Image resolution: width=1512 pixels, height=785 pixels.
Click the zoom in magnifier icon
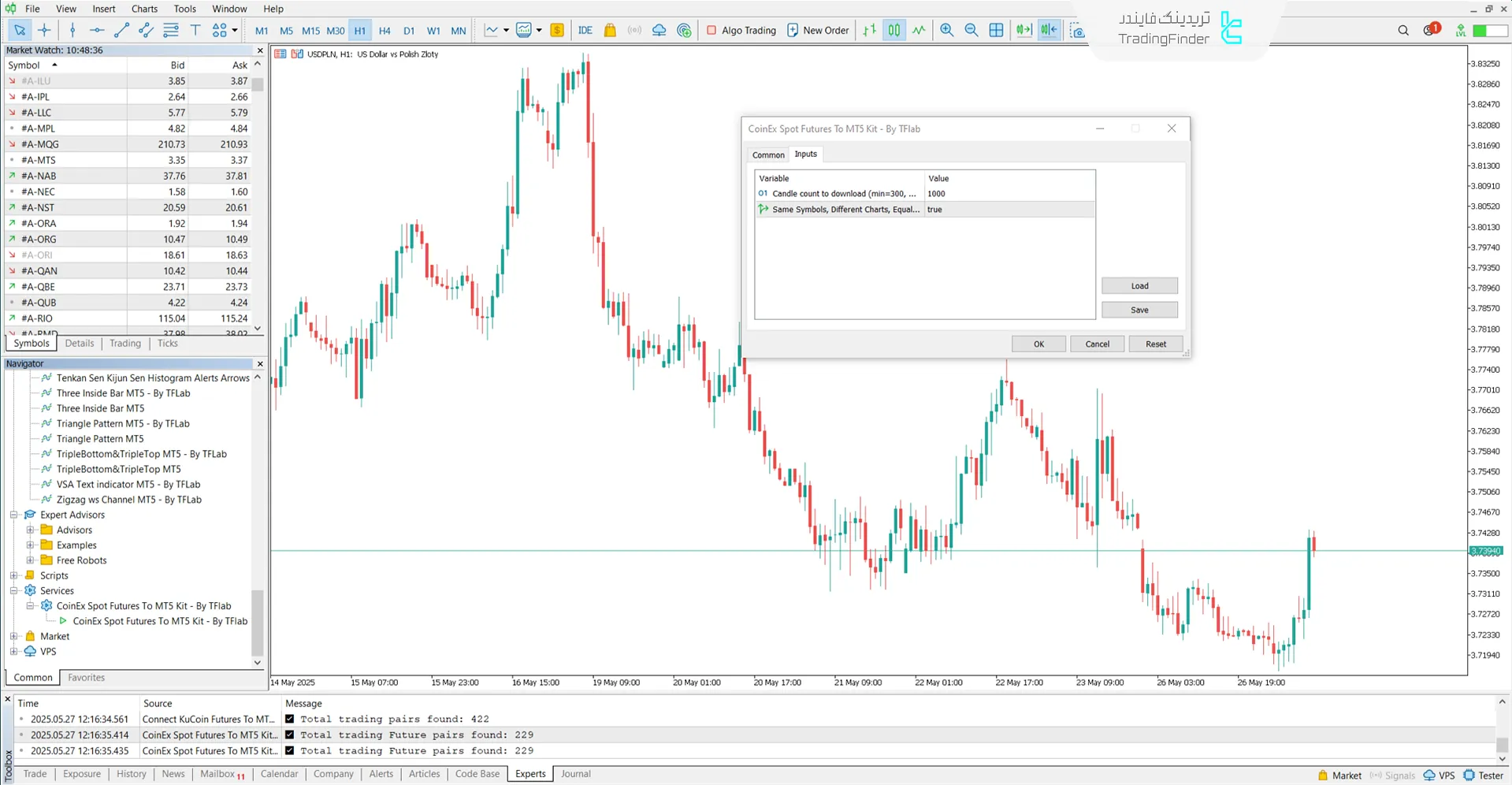(946, 30)
